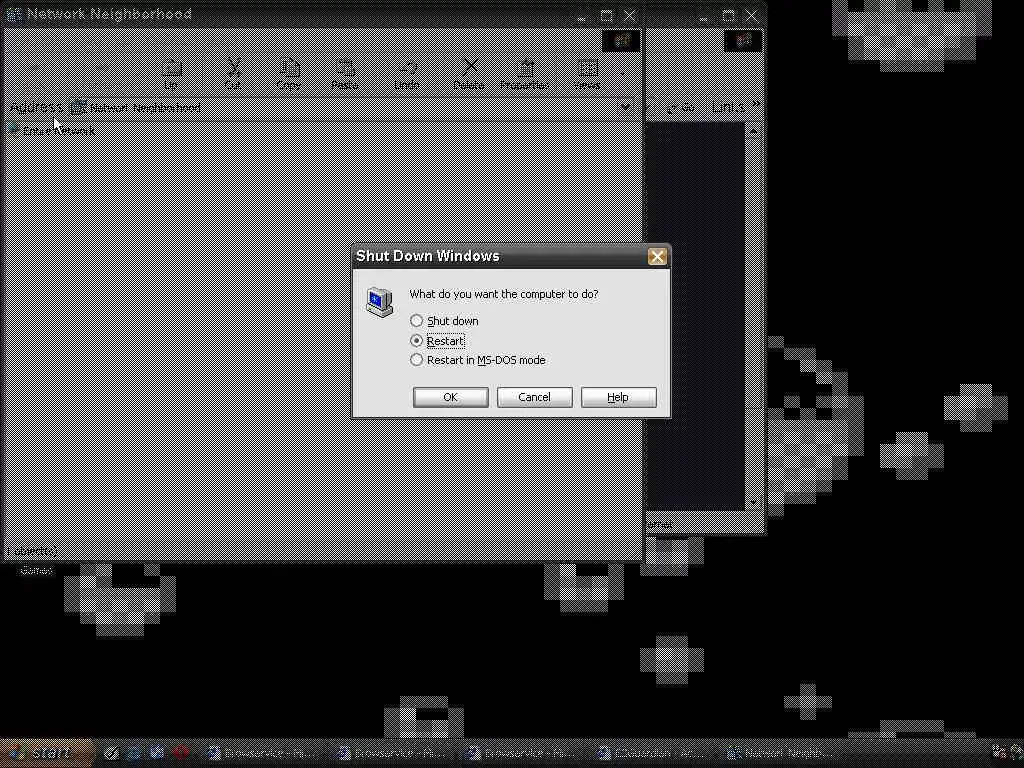The image size is (1024, 768).
Task: Click the scroll up arrow in back window
Action: click(x=753, y=131)
